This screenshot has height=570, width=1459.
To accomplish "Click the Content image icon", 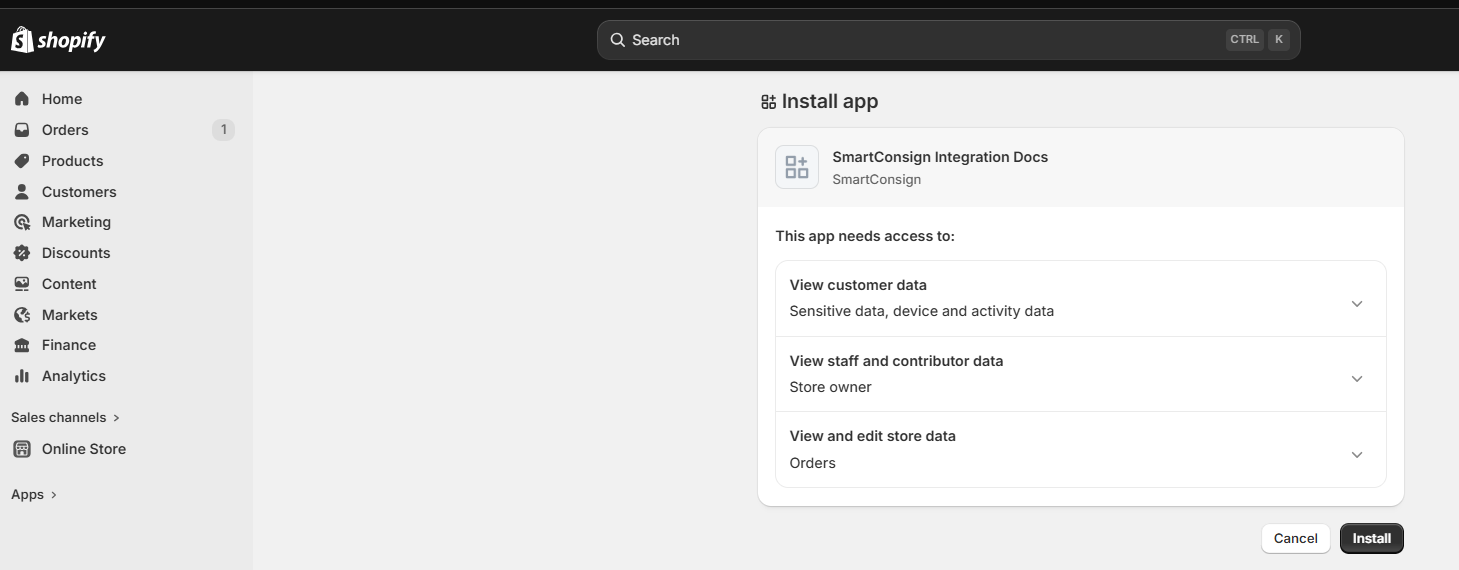I will pos(22,284).
